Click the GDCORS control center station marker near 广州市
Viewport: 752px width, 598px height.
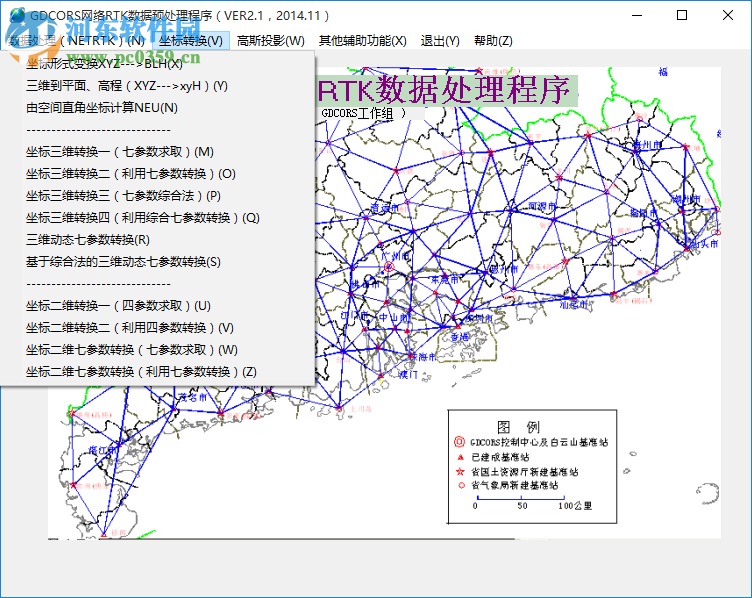[389, 267]
